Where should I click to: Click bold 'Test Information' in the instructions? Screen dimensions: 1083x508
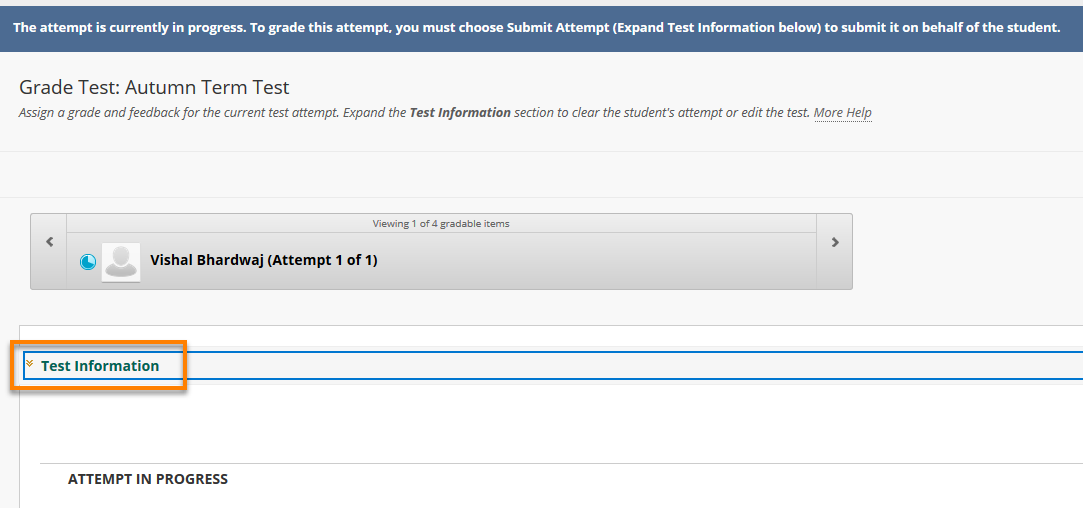[460, 113]
